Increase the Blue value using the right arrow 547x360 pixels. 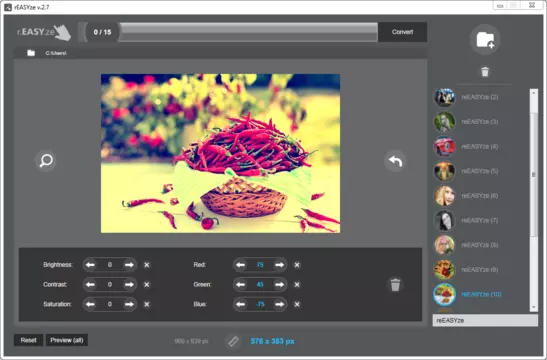pos(279,304)
